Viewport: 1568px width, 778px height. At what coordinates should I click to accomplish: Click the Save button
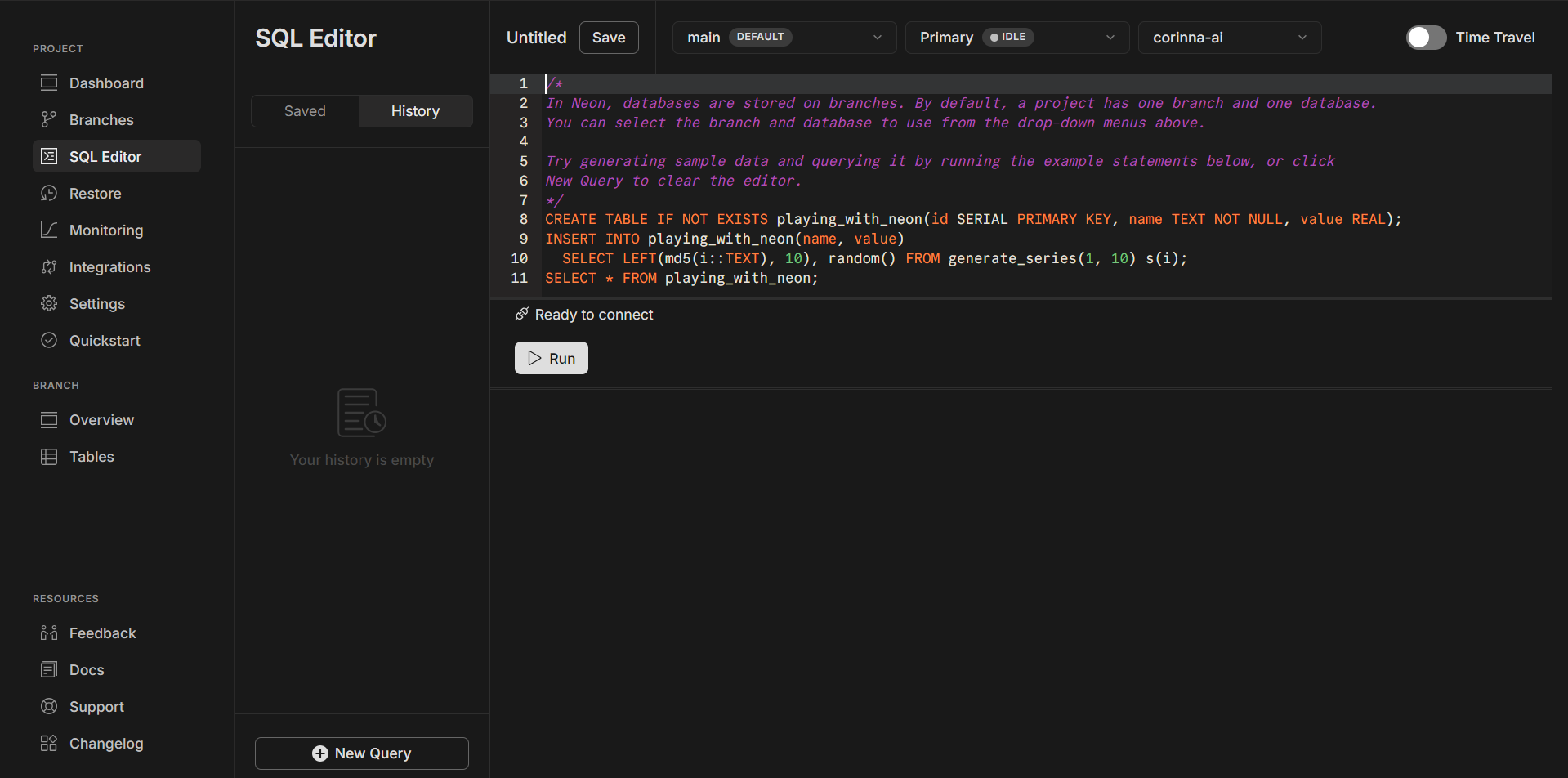[x=609, y=38]
